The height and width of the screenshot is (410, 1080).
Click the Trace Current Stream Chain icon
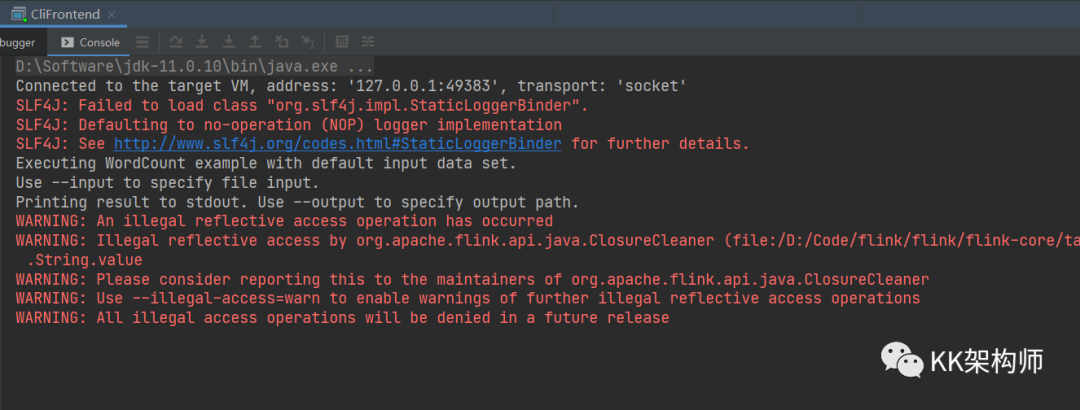368,42
